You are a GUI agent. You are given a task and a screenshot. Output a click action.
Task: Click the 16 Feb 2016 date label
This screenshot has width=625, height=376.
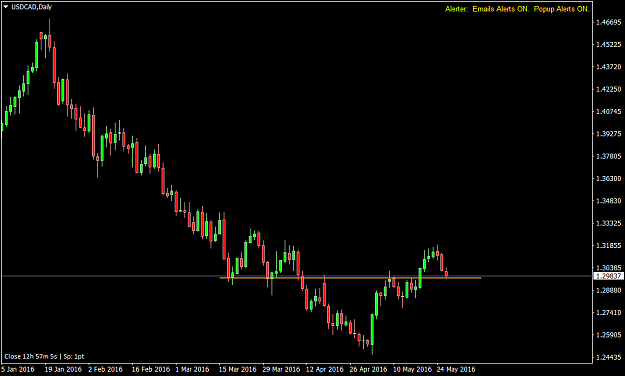151,369
